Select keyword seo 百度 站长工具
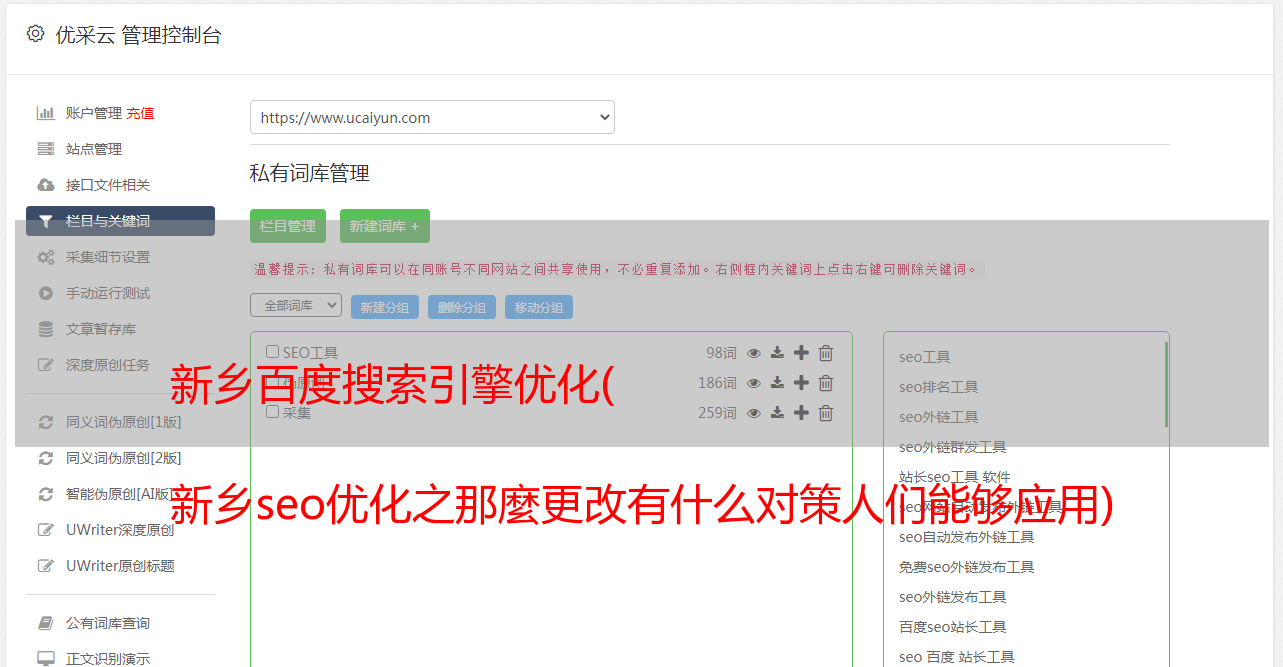The height and width of the screenshot is (667, 1283). 957,657
